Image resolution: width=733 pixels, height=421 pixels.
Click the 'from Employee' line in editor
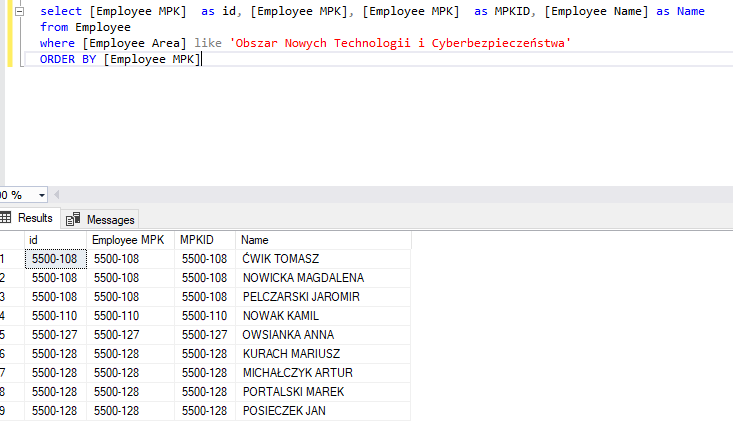[x=86, y=27]
